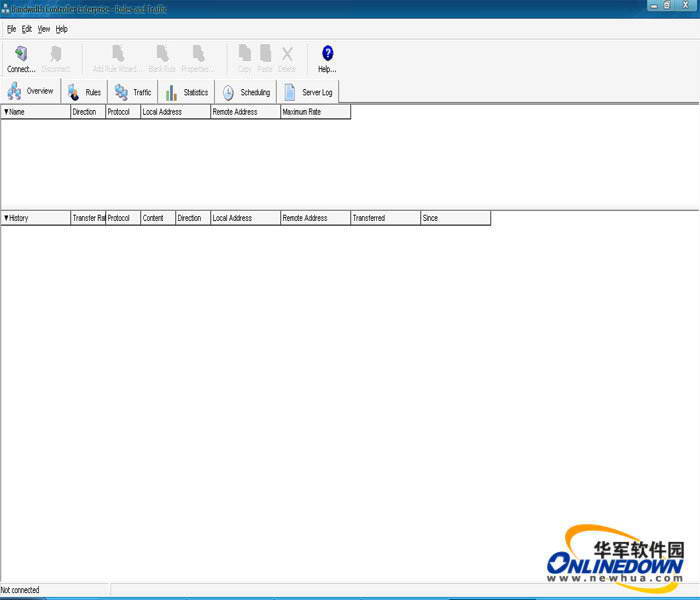Sort rules by Protocol column header
This screenshot has width=700, height=600.
(123, 112)
